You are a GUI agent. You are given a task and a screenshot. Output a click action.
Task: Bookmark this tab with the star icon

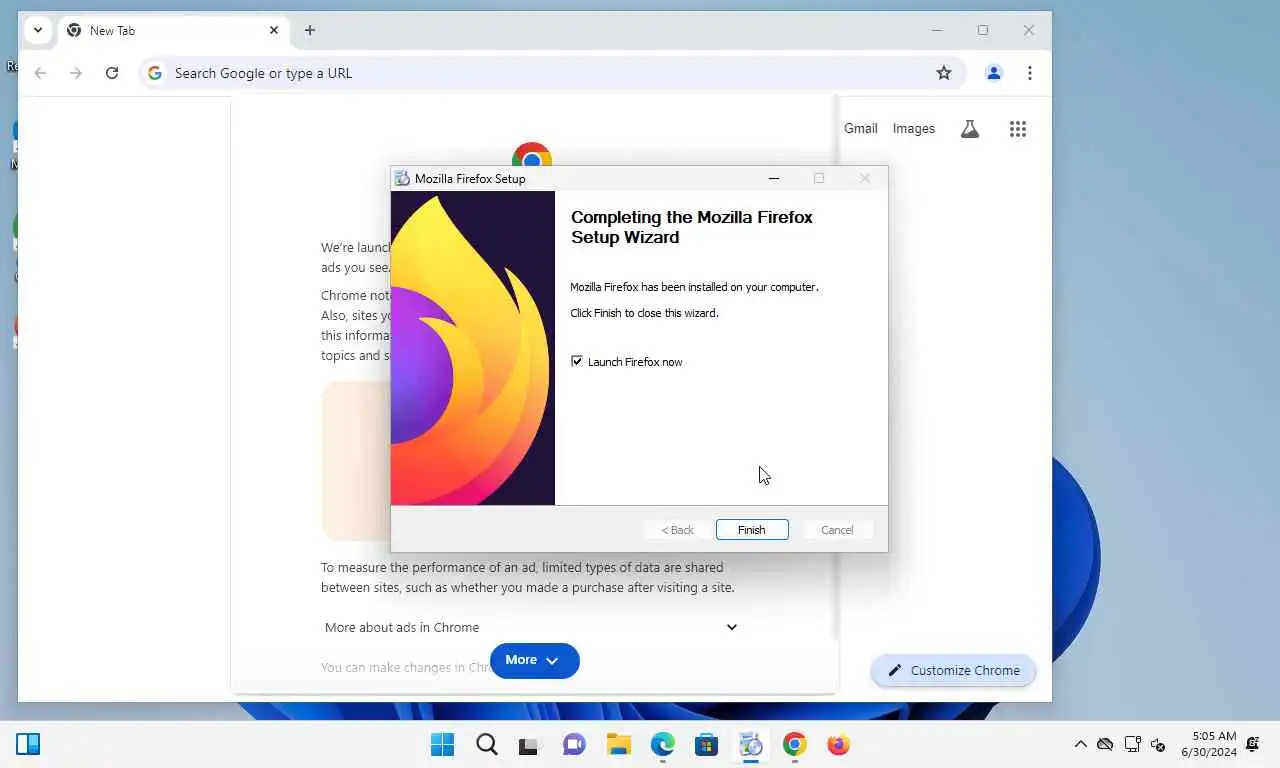tap(944, 73)
